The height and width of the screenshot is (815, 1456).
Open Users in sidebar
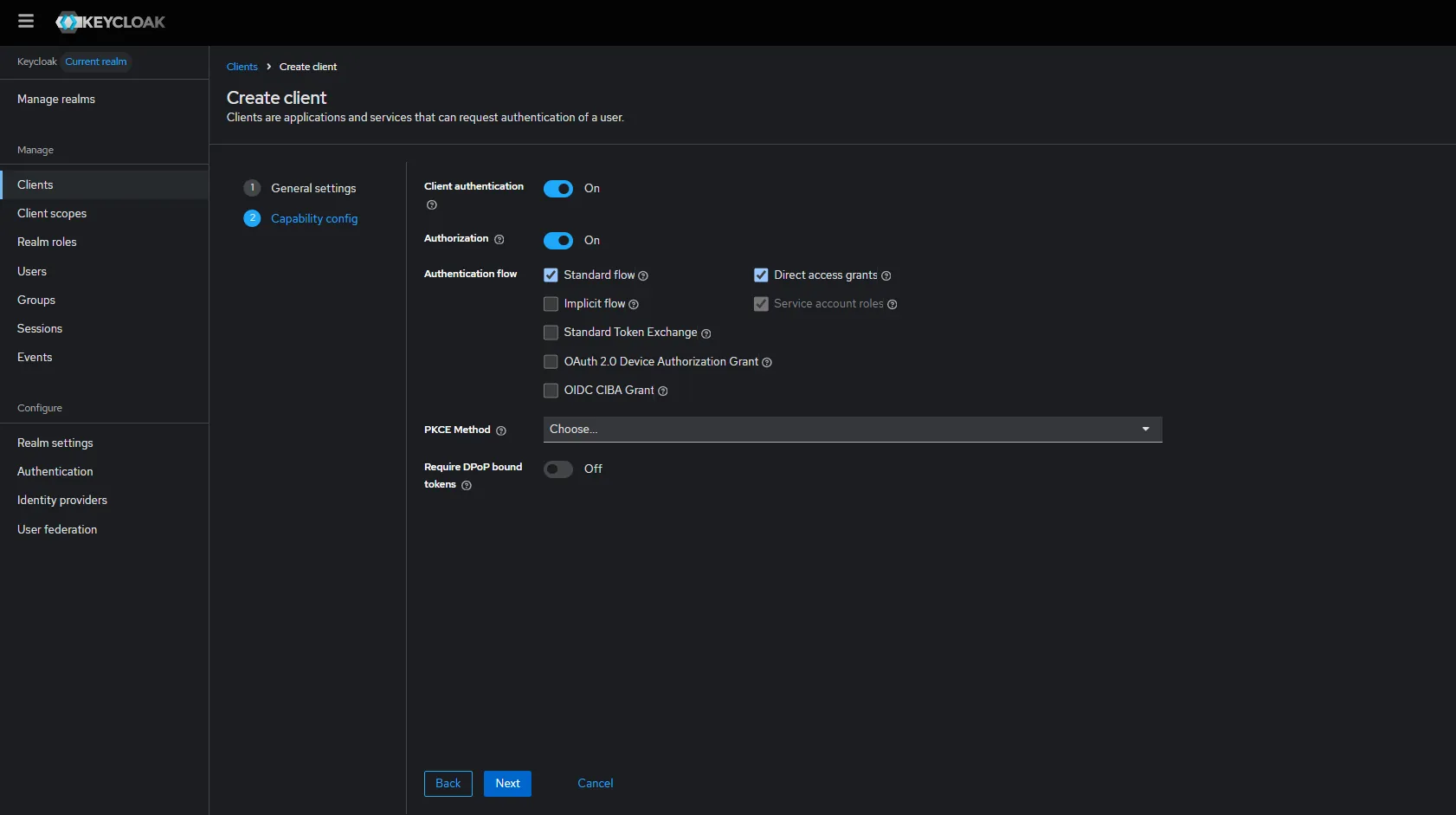[x=104, y=271]
